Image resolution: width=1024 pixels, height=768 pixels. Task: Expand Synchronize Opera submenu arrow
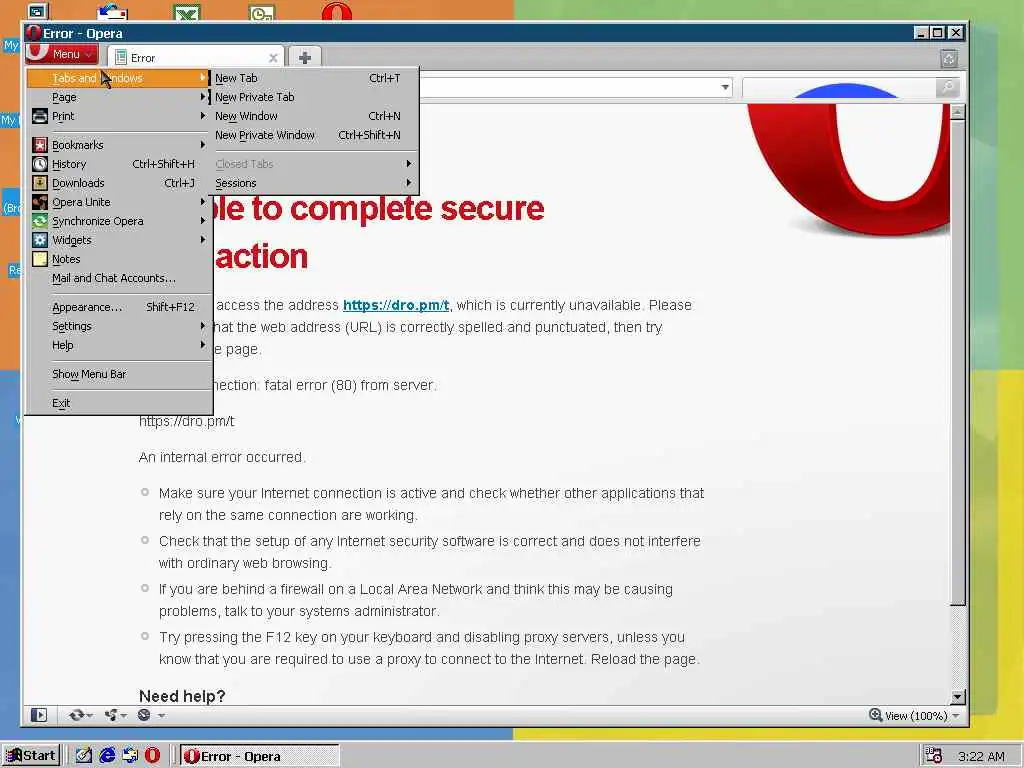(x=202, y=221)
